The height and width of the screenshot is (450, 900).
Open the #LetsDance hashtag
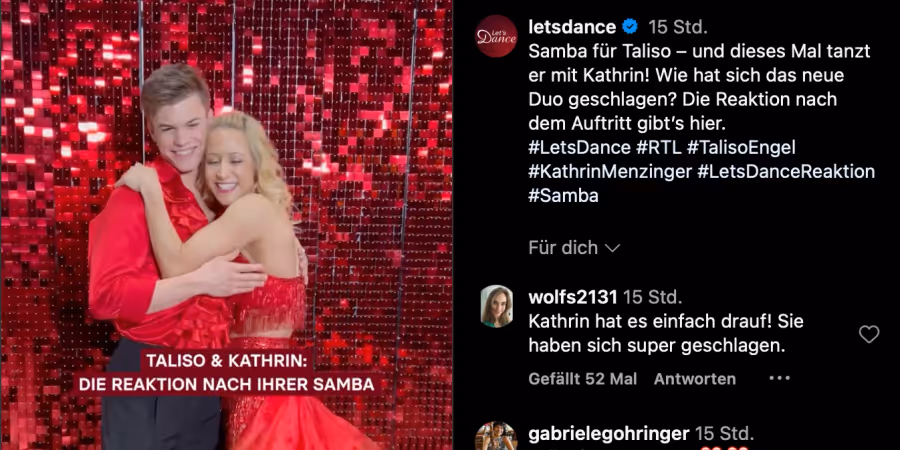click(579, 148)
